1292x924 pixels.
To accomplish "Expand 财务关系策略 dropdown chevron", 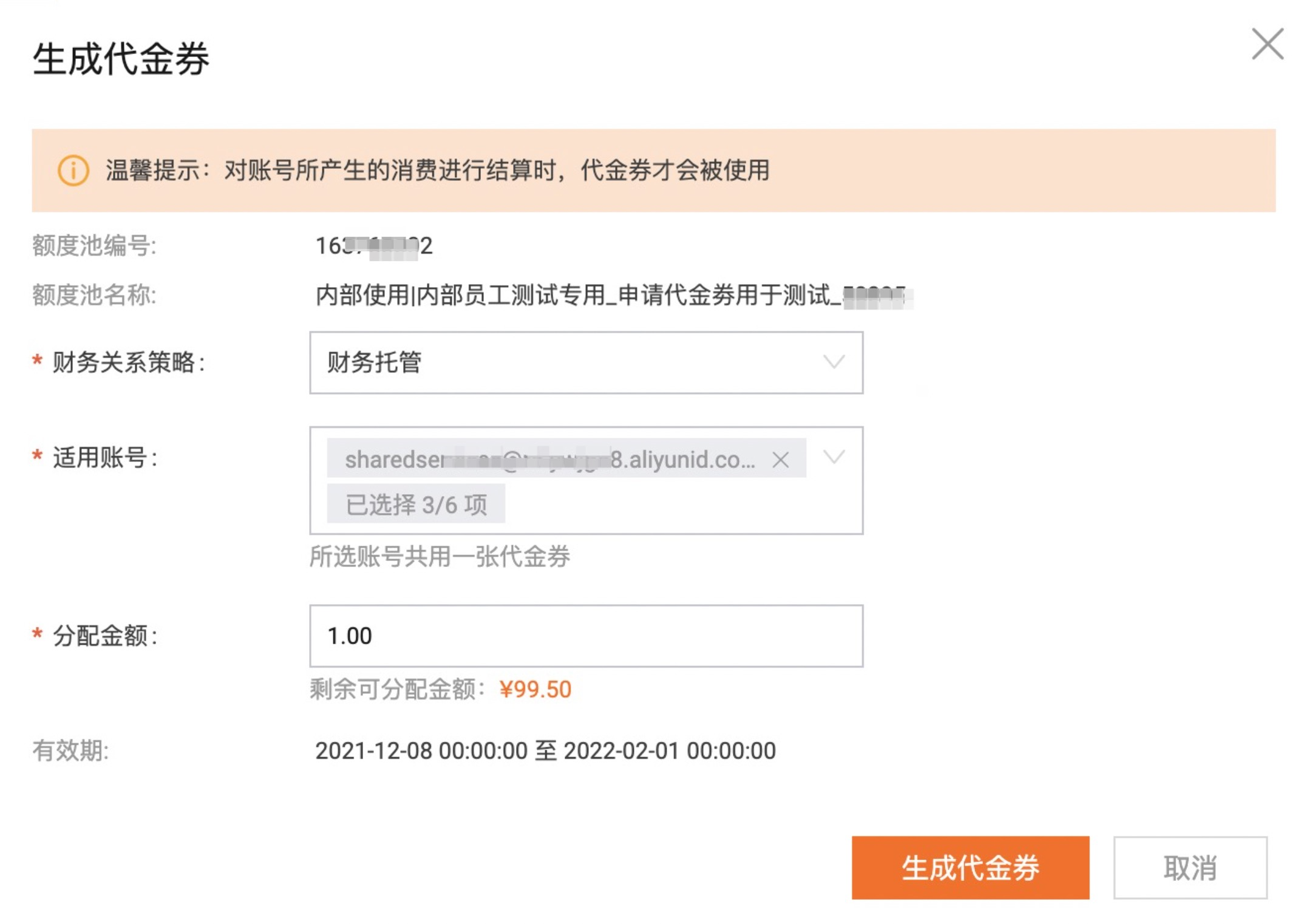I will tap(834, 362).
